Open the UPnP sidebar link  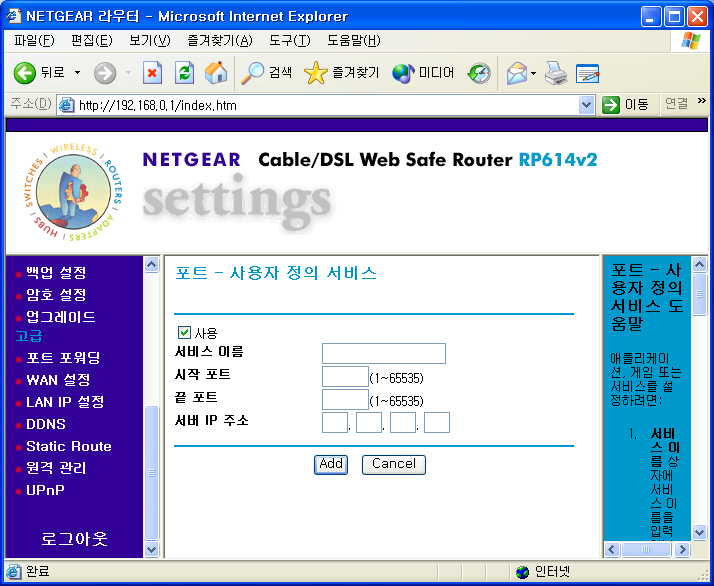[45, 490]
